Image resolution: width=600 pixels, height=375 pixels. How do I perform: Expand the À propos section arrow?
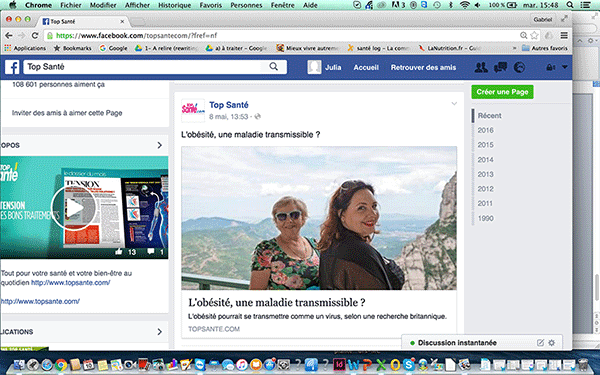pyautogui.click(x=160, y=145)
